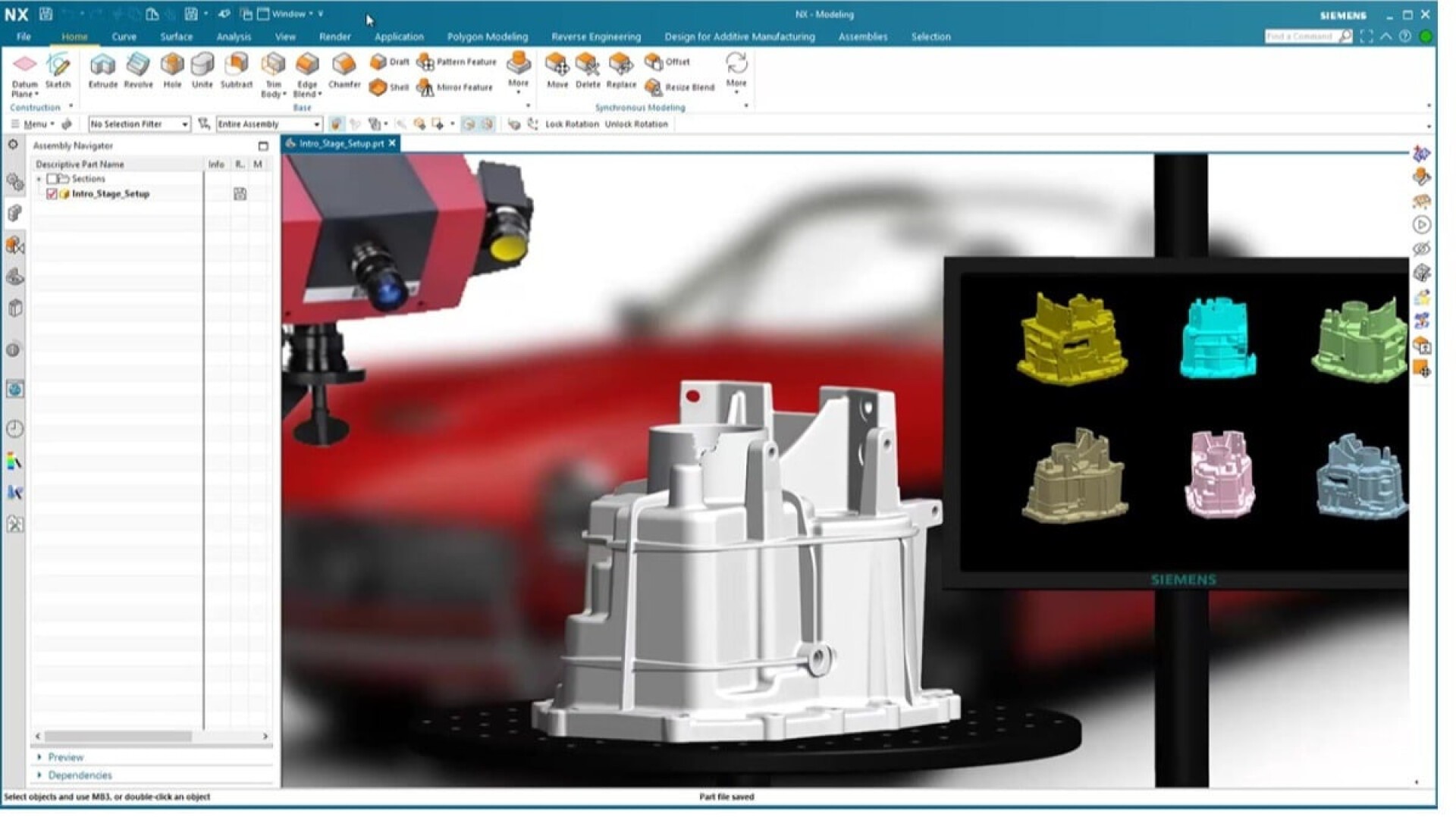Switch to the Render ribbon tab
Screen dimensions: 1456x817
[x=334, y=36]
